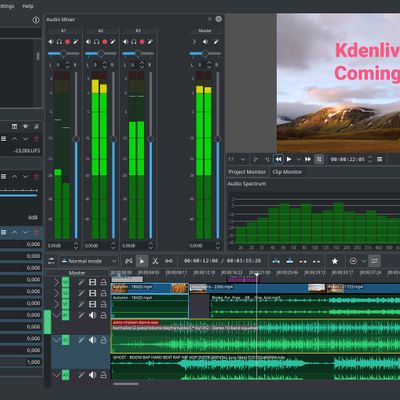This screenshot has height=400, width=400.
Task: Arm recording on mixer channel A2
Action: pos(105,42)
